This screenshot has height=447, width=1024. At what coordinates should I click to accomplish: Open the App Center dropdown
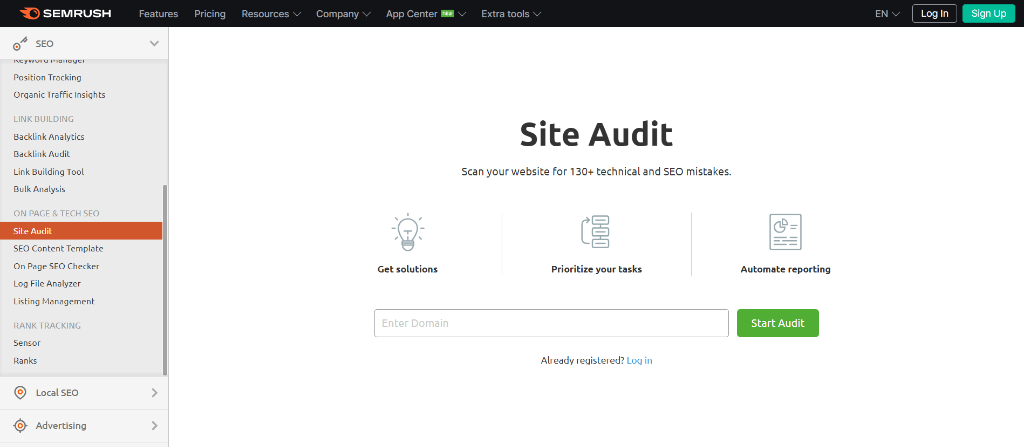click(426, 14)
